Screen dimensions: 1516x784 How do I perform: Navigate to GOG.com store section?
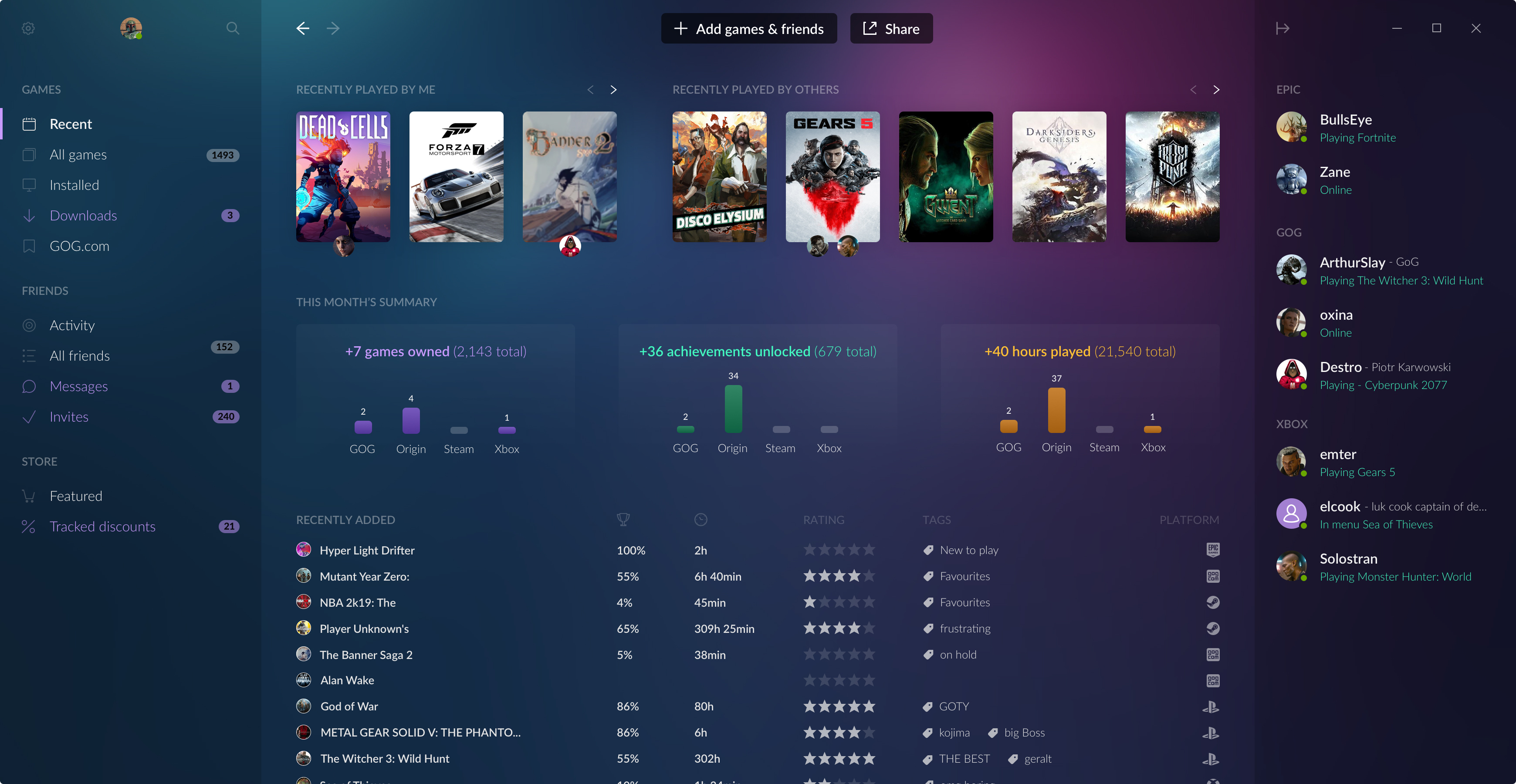79,245
